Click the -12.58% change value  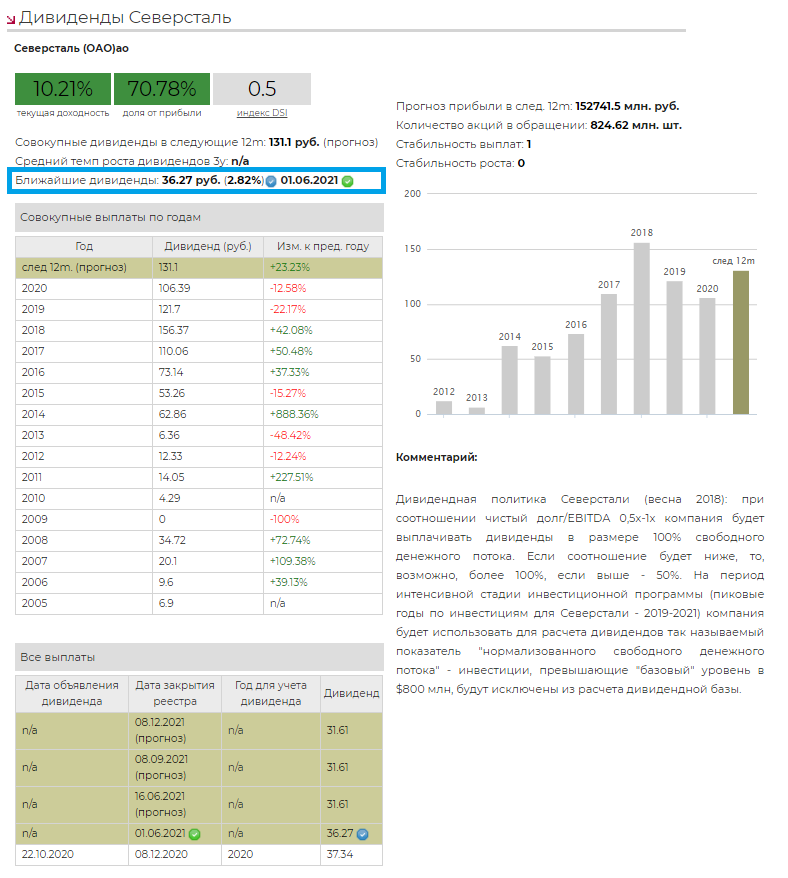(288, 288)
